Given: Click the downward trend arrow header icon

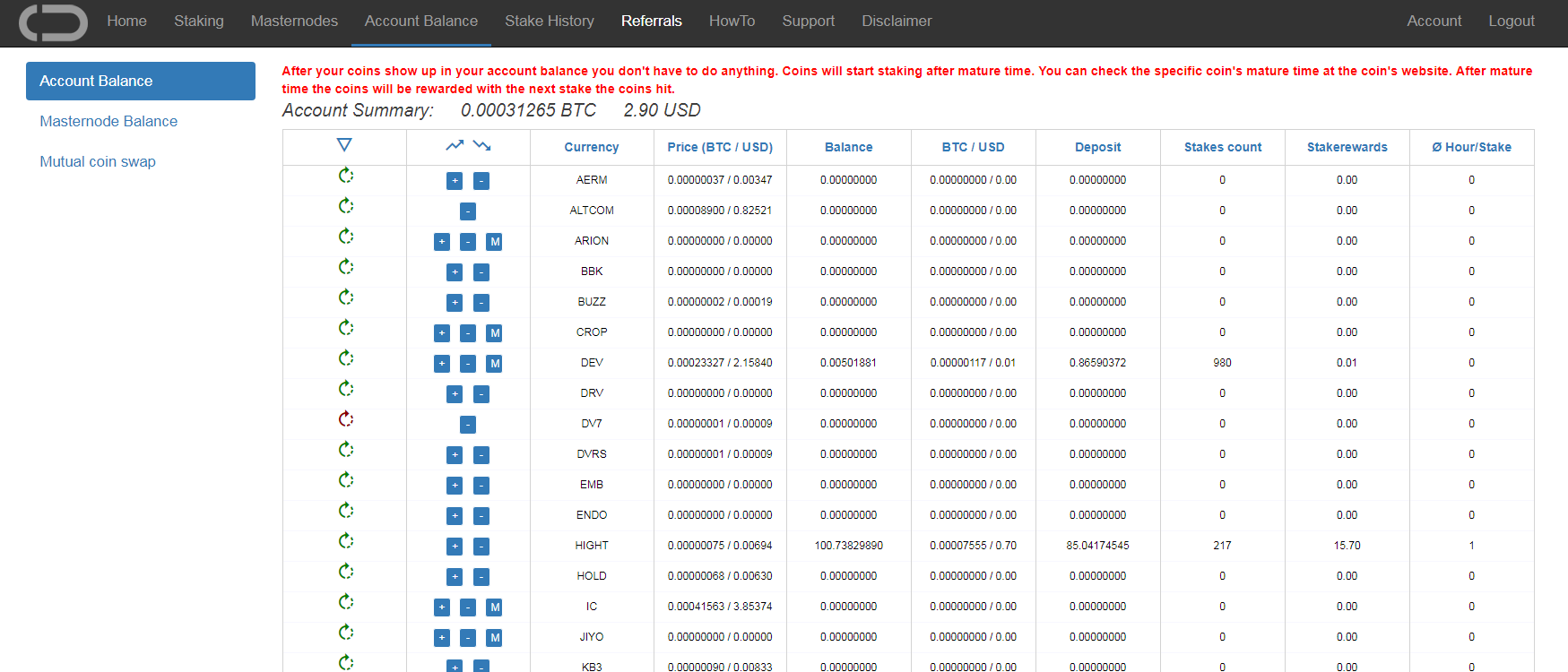Looking at the screenshot, I should coord(482,145).
